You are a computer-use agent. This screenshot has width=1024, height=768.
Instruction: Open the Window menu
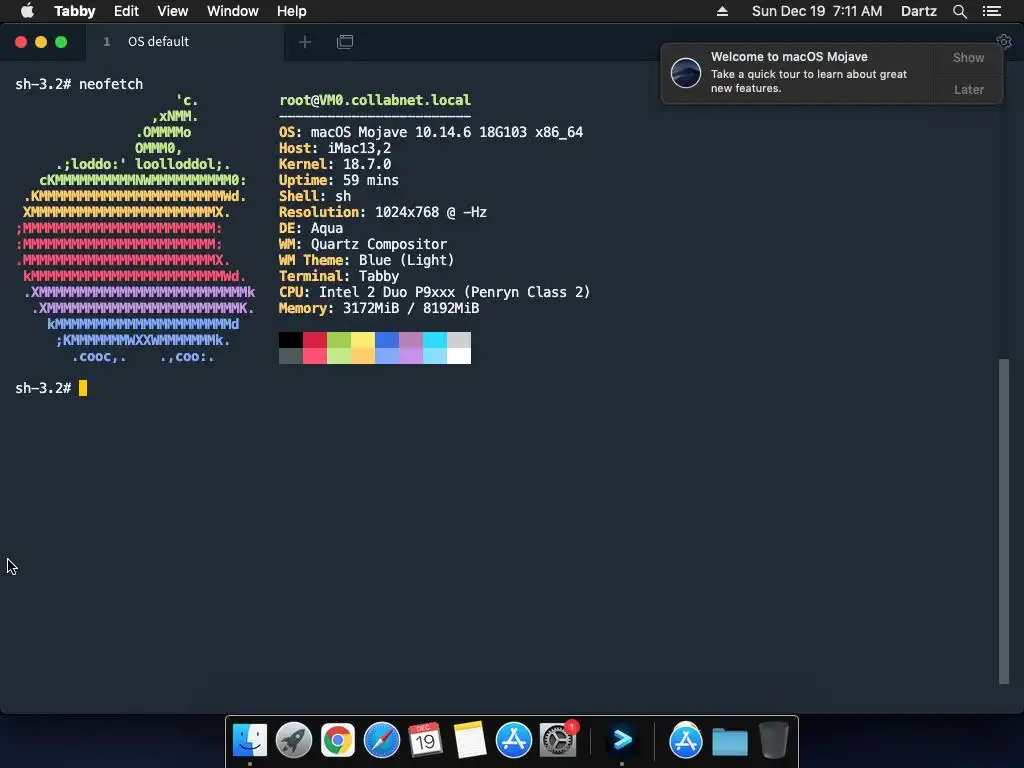point(232,11)
